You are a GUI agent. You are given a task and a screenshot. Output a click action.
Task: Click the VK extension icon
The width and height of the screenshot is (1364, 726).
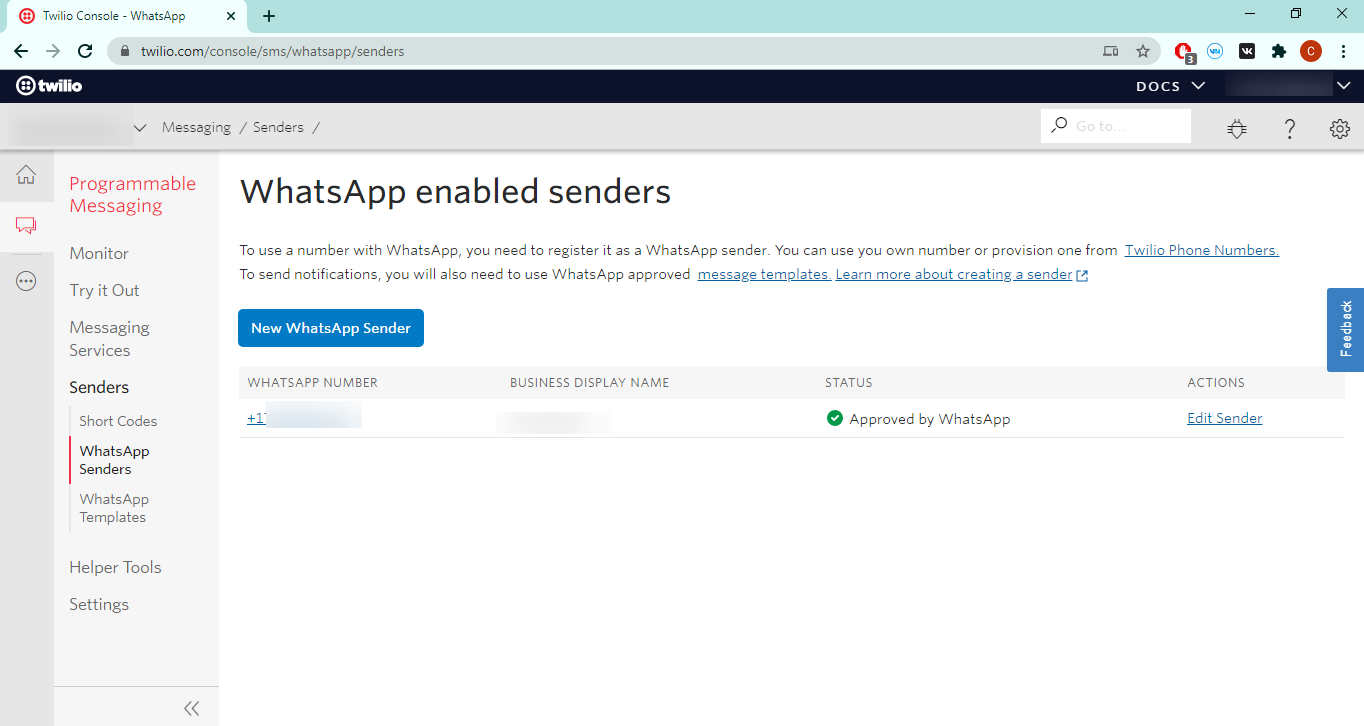point(1247,51)
